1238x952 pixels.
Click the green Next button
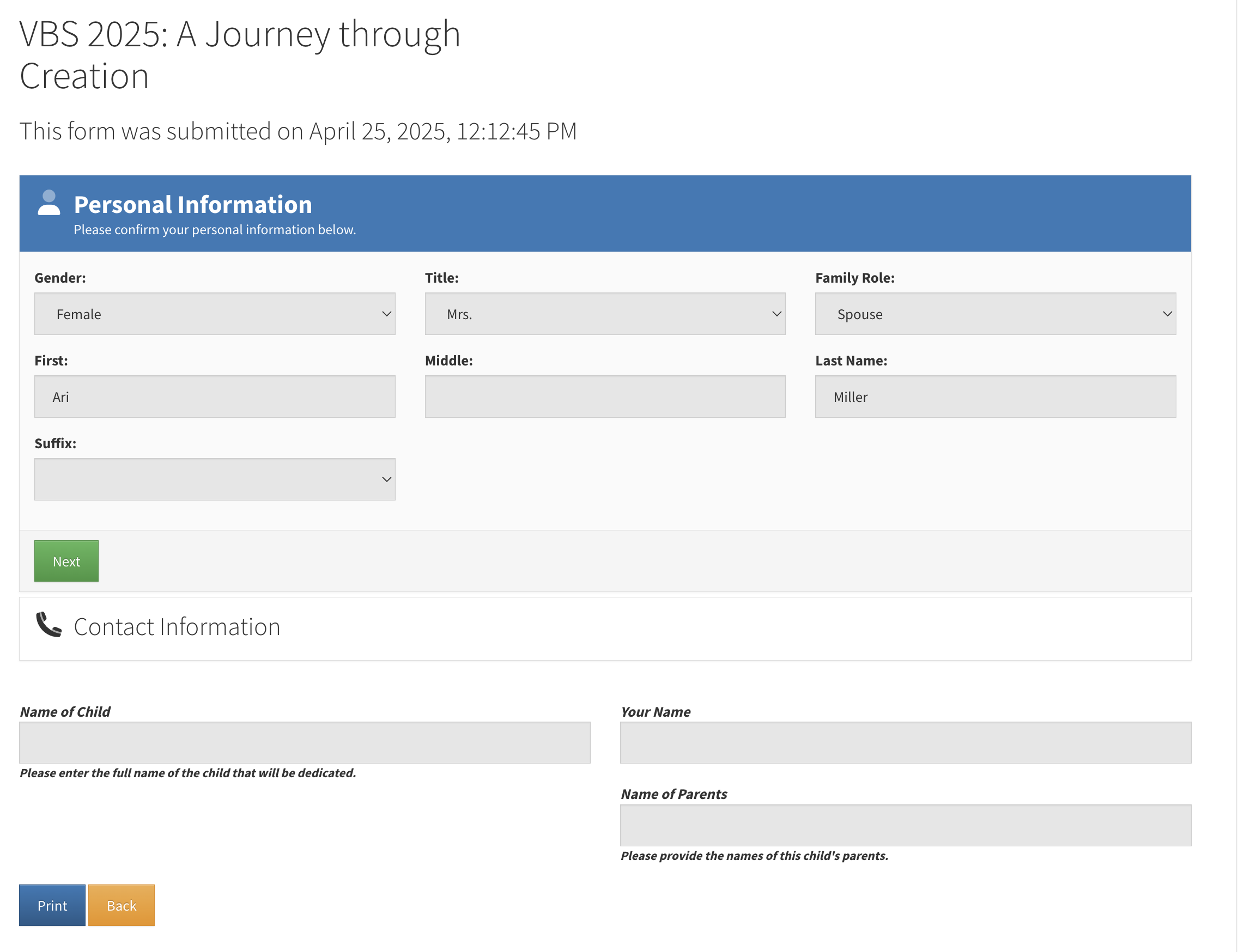[x=66, y=561]
